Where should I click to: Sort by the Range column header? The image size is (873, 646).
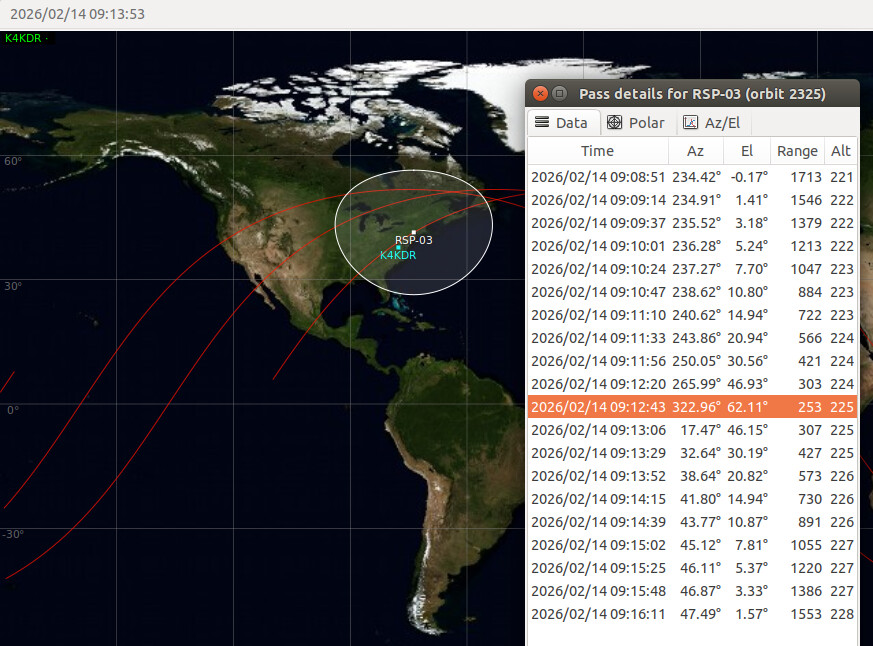pos(797,151)
